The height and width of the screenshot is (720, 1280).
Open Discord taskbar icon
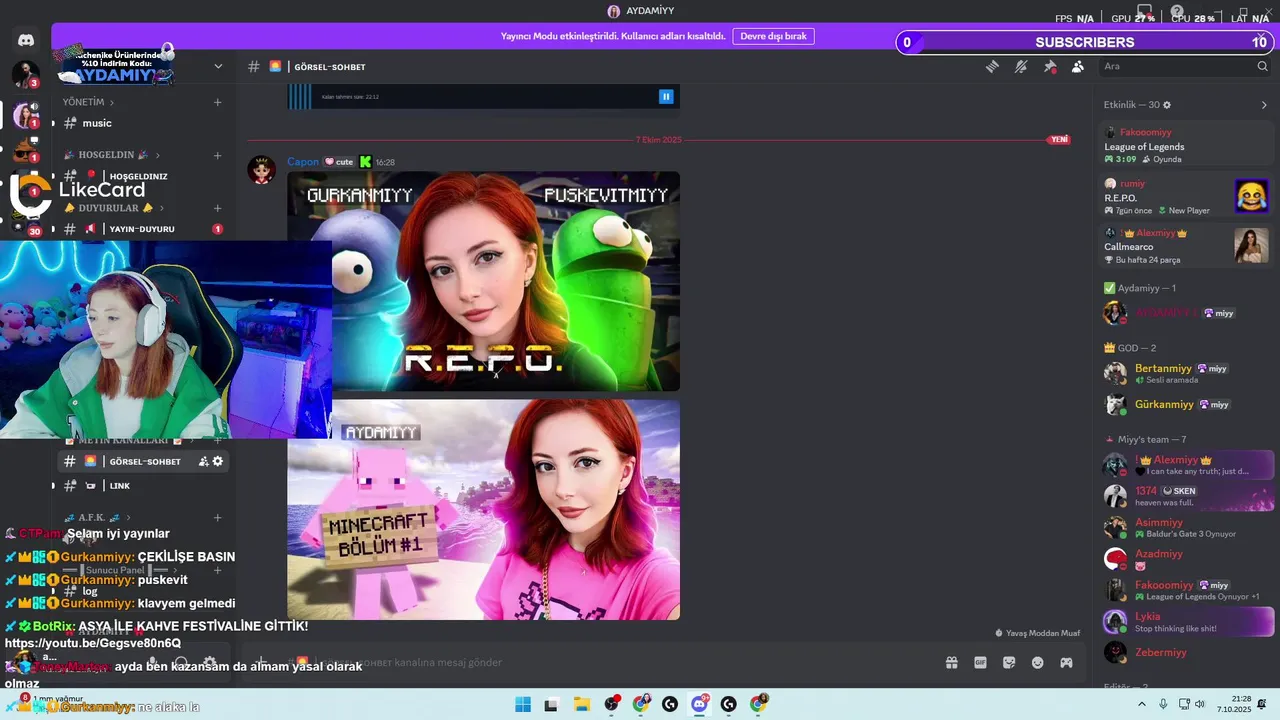click(699, 704)
